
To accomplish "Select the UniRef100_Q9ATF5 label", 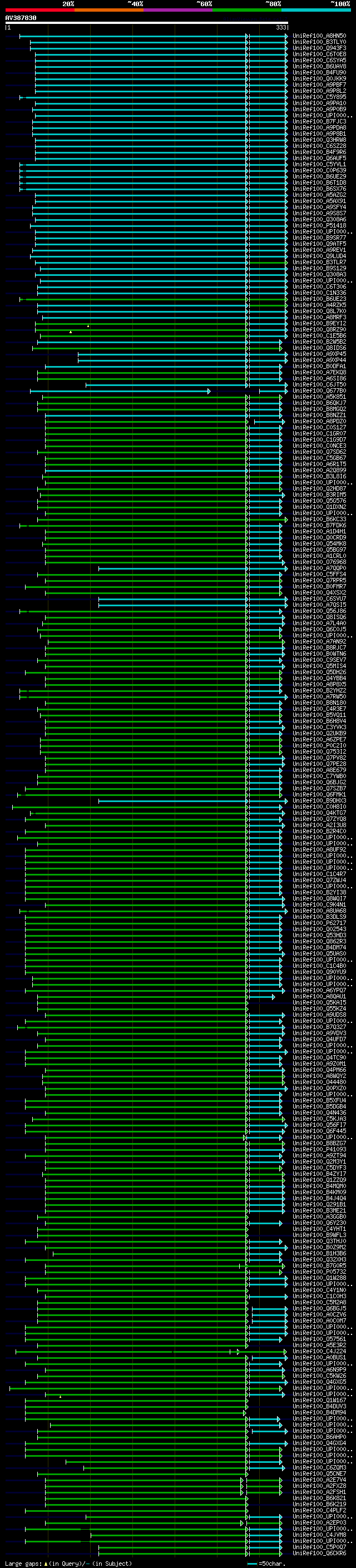I will (x=319, y=244).
